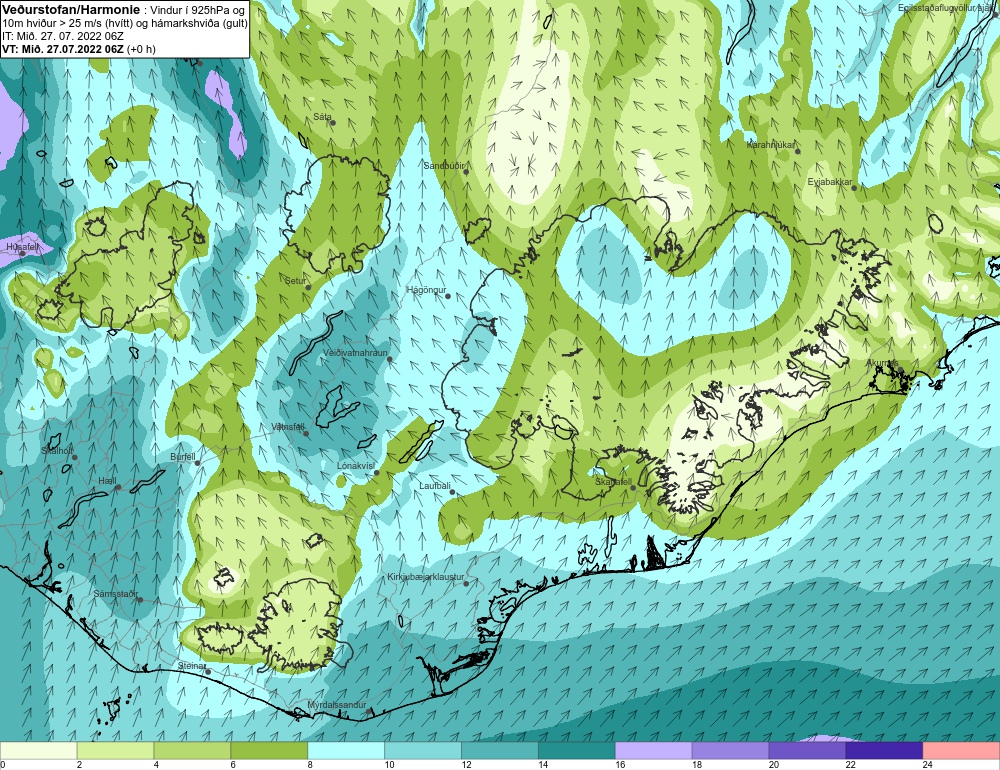
Task: Click the Laufbali label
Action: (x=435, y=486)
